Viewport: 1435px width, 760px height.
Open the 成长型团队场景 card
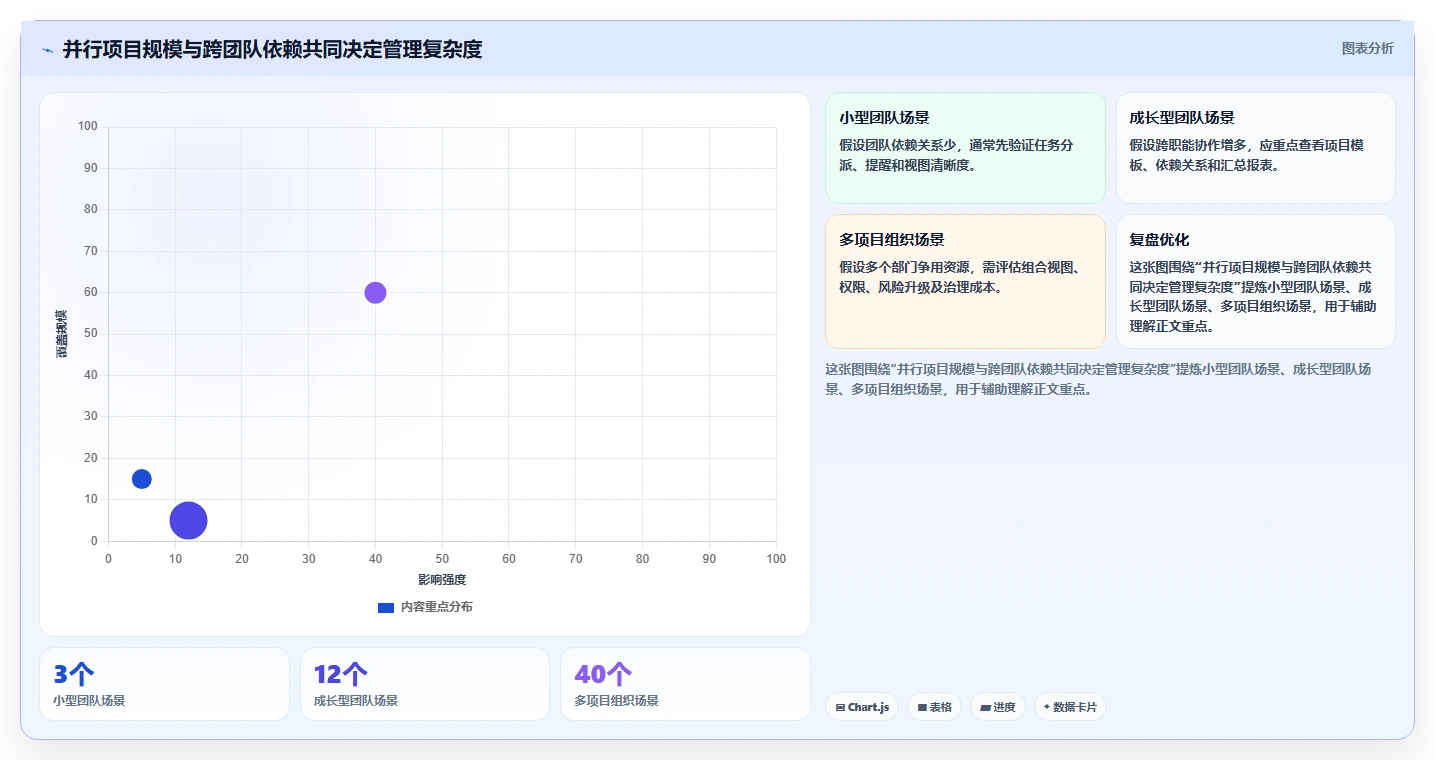1255,148
